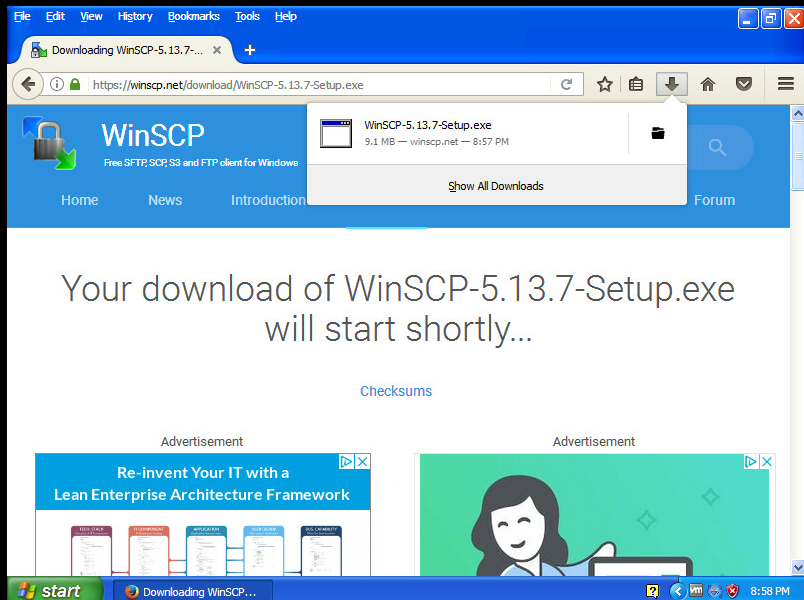The height and width of the screenshot is (600, 804).
Task: Click the VMware tools tray icon
Action: (x=696, y=591)
